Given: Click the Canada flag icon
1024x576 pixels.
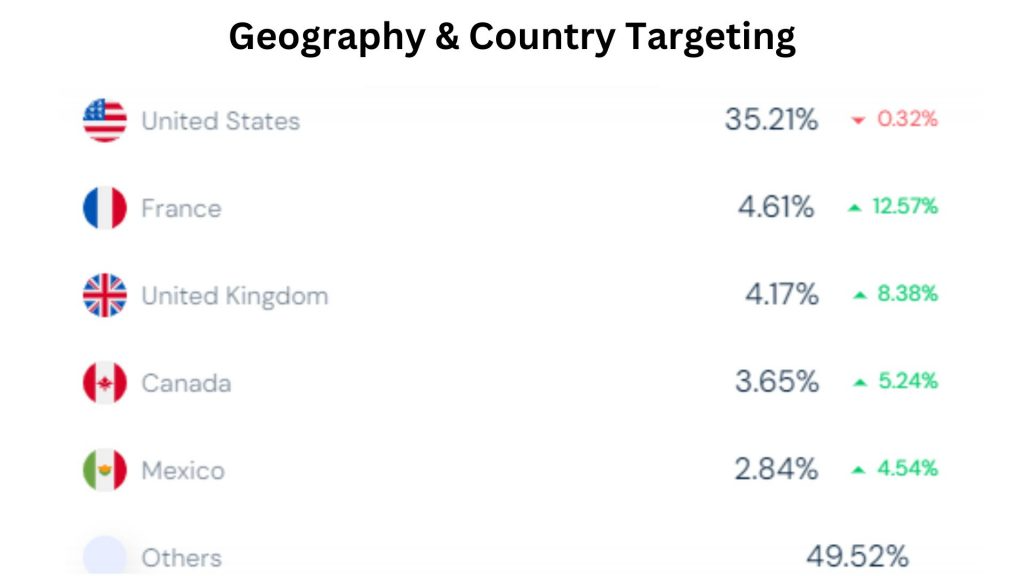Looking at the screenshot, I should [x=105, y=383].
